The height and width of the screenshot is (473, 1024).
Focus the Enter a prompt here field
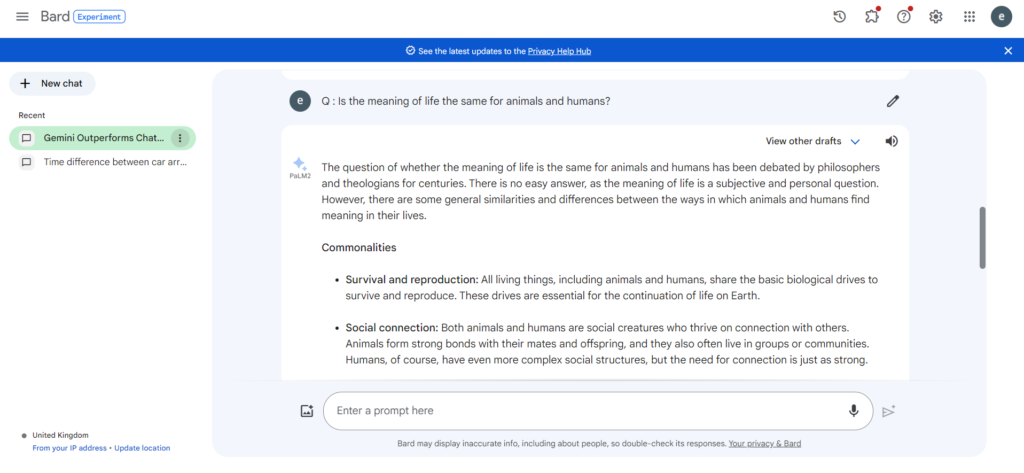tap(598, 411)
